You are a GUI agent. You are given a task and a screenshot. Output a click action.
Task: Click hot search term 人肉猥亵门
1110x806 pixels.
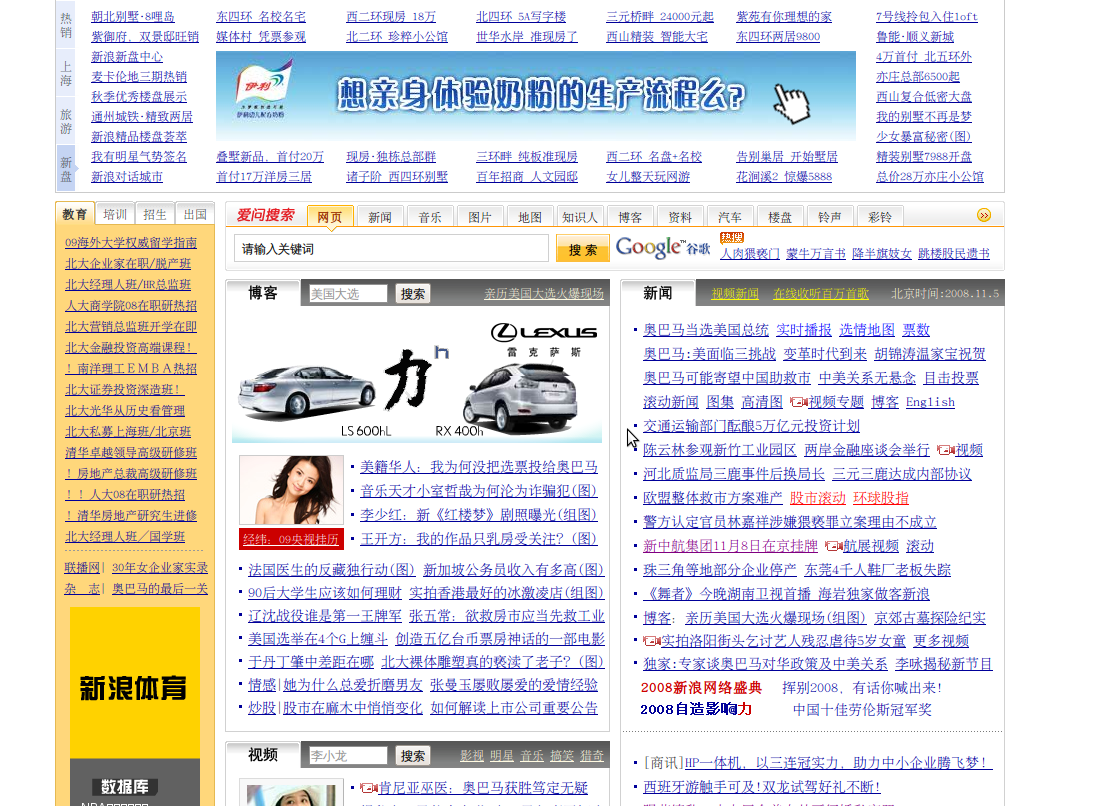(750, 253)
